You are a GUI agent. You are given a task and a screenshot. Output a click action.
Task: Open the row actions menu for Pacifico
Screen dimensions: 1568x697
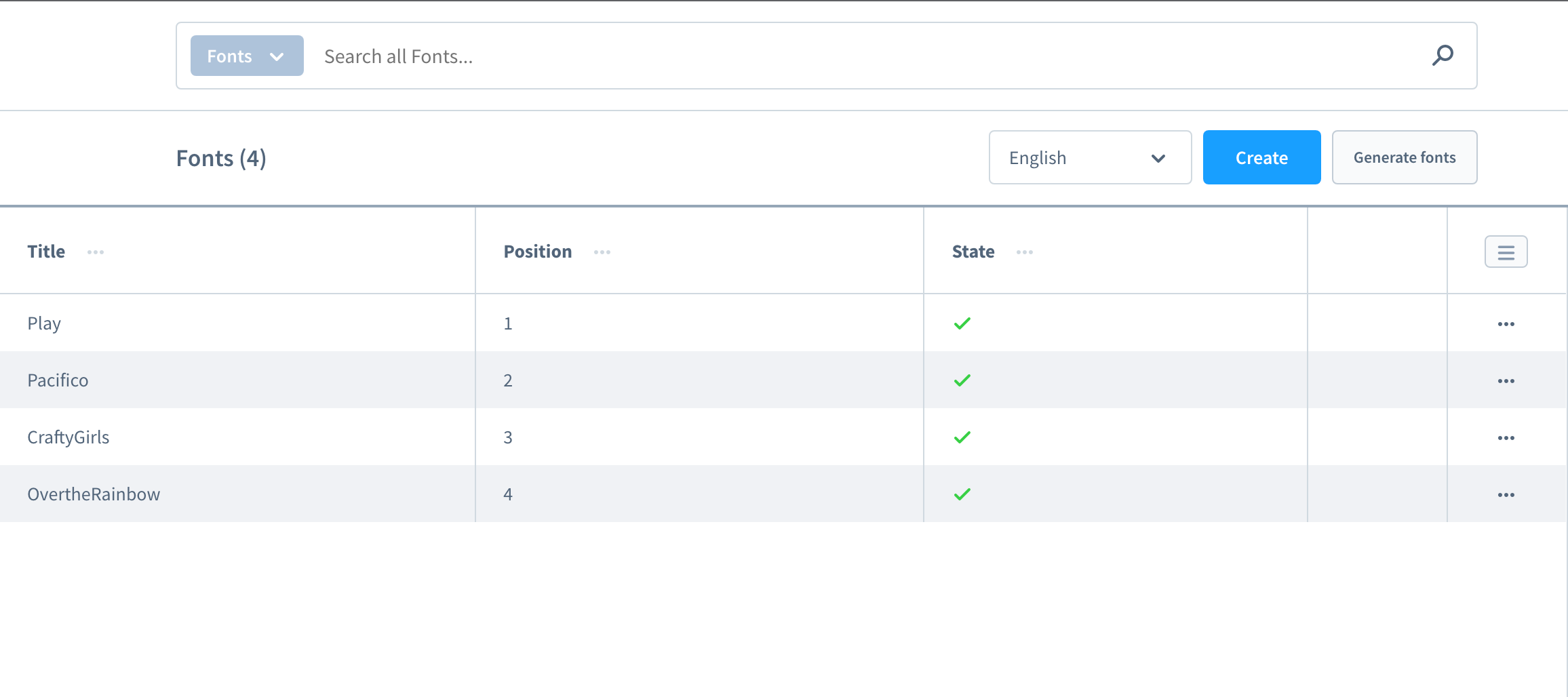click(x=1506, y=381)
